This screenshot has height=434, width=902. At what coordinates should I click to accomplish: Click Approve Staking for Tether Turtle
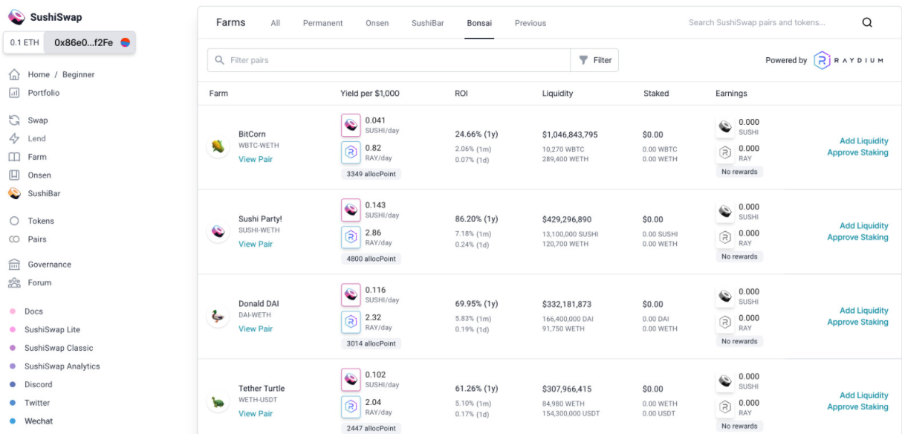[x=858, y=406]
